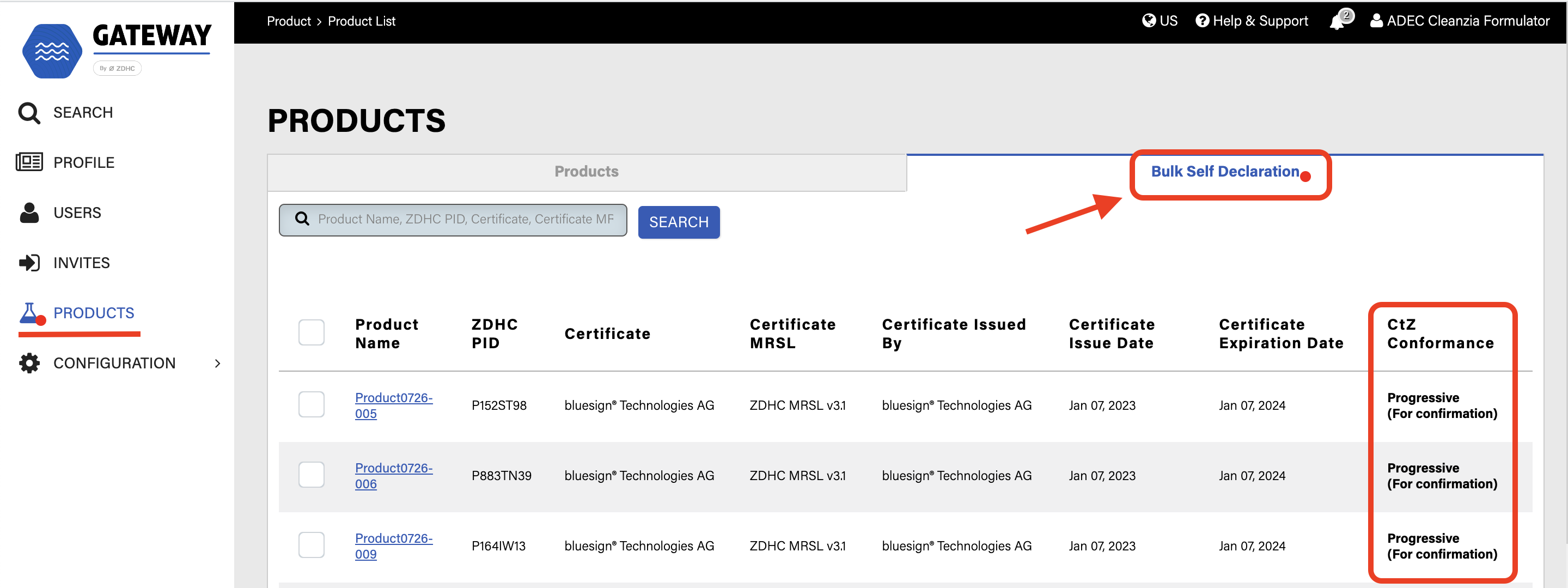Switch to the Bulk Self Declaration tab
1568x588 pixels.
pyautogui.click(x=1225, y=172)
